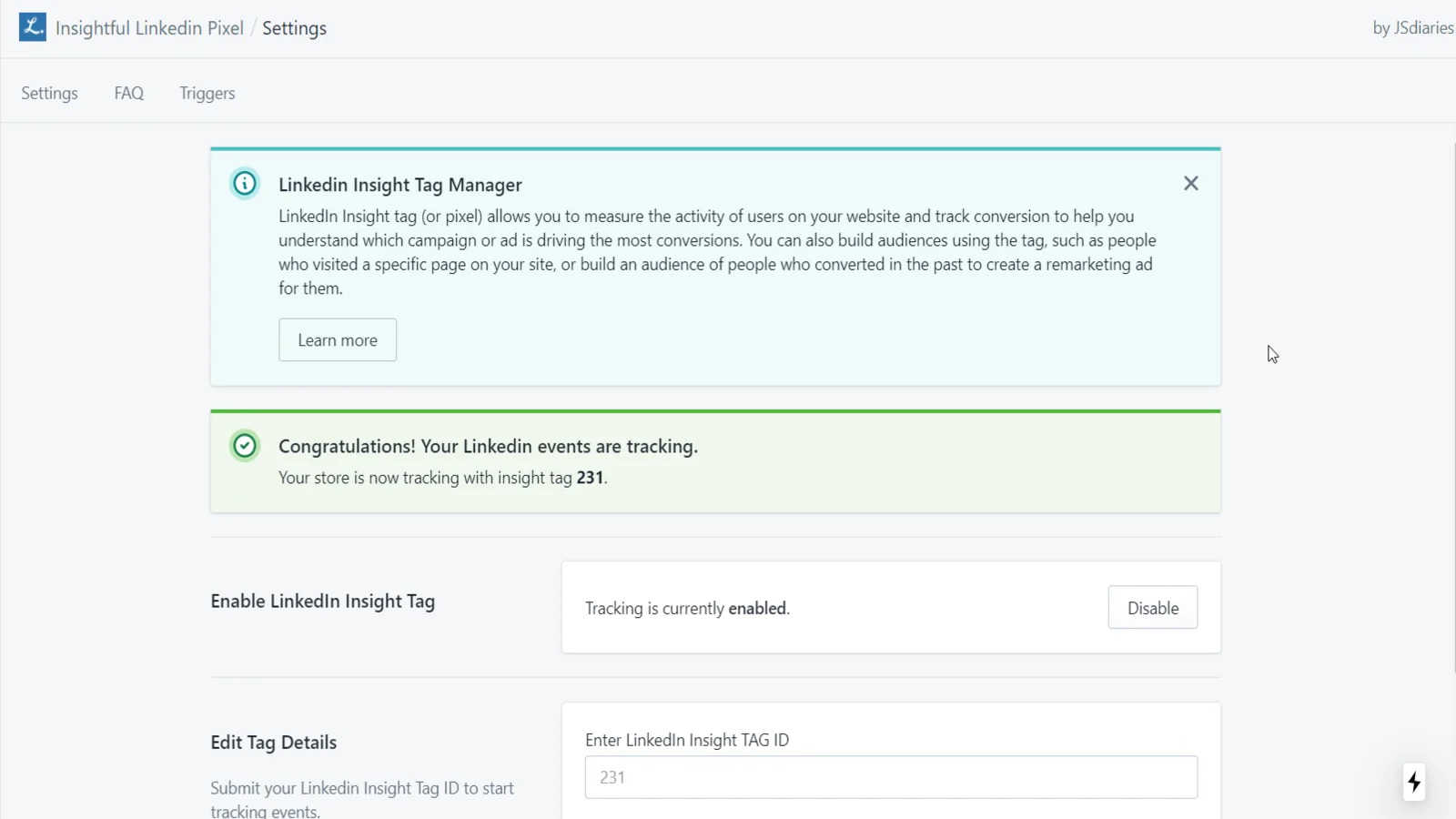Click the Tracking is currently enabled status text
Image resolution: width=1456 pixels, height=819 pixels.
687,608
